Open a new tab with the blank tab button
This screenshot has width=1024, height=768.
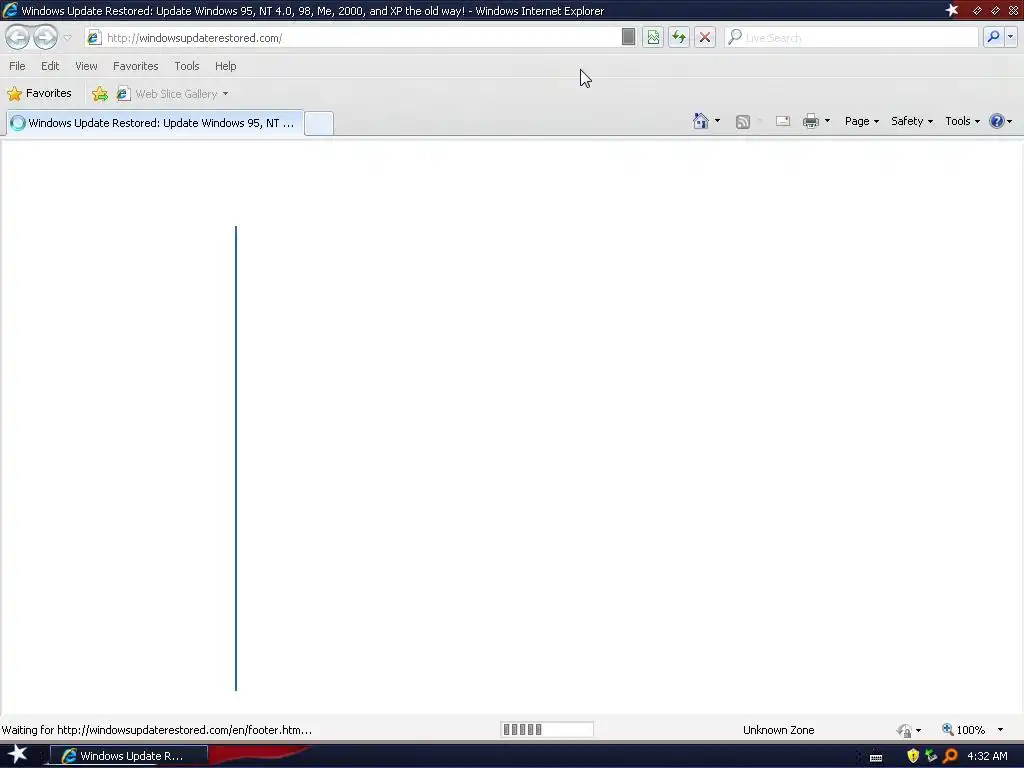click(x=319, y=123)
